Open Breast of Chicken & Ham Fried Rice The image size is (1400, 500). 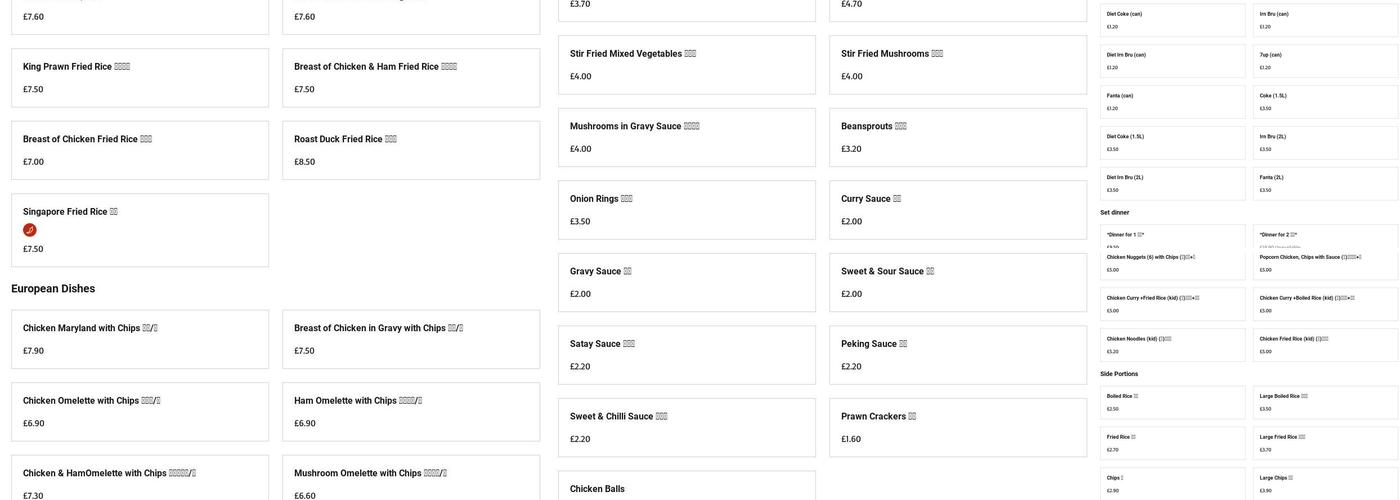pyautogui.click(x=410, y=78)
